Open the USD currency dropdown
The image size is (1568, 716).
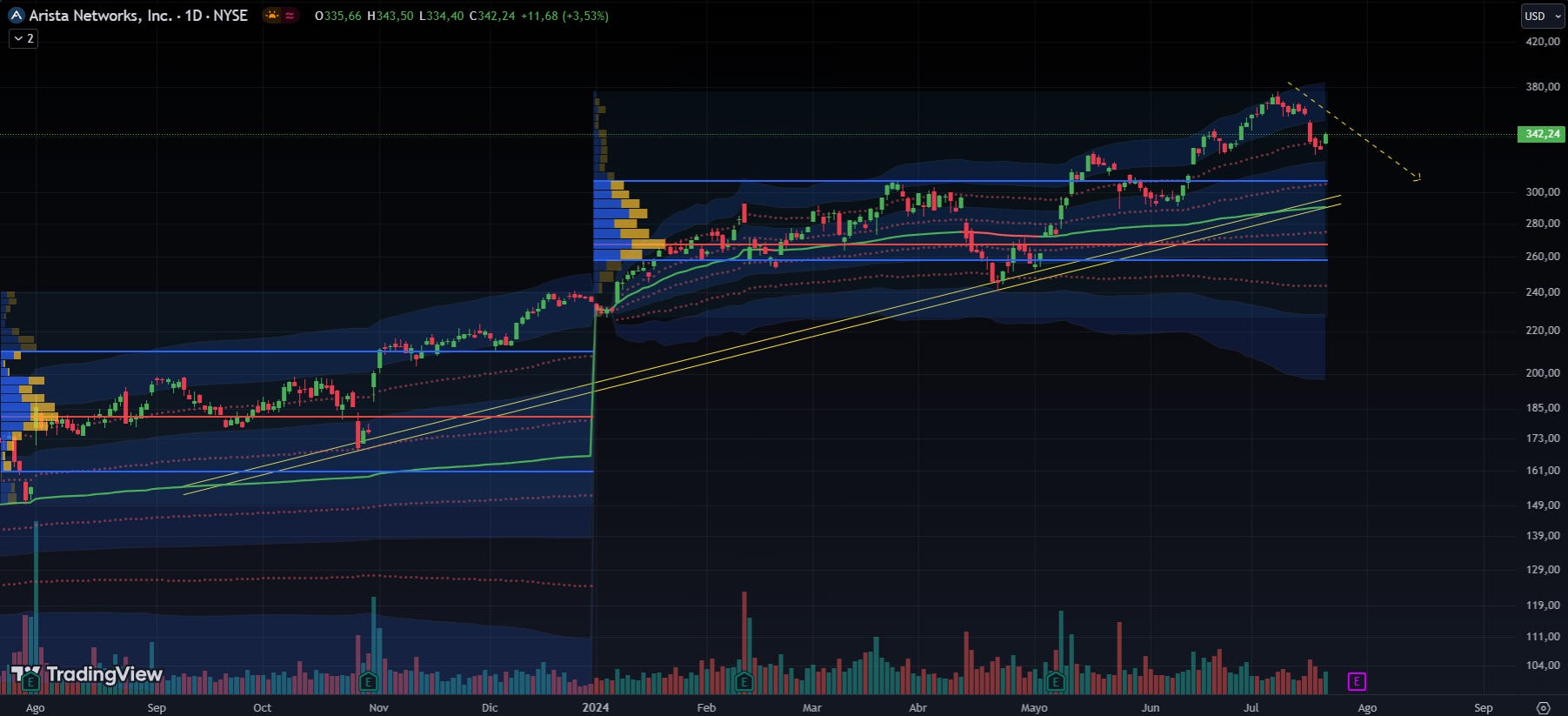pos(1542,16)
